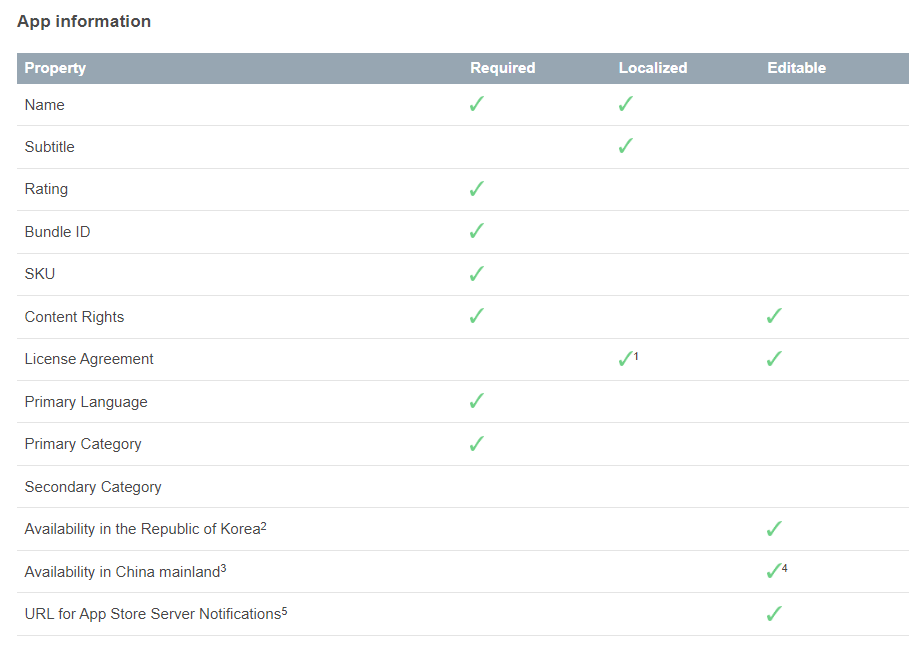This screenshot has width=917, height=648.
Task: Click the Required checkmark for Name
Action: coord(477,104)
